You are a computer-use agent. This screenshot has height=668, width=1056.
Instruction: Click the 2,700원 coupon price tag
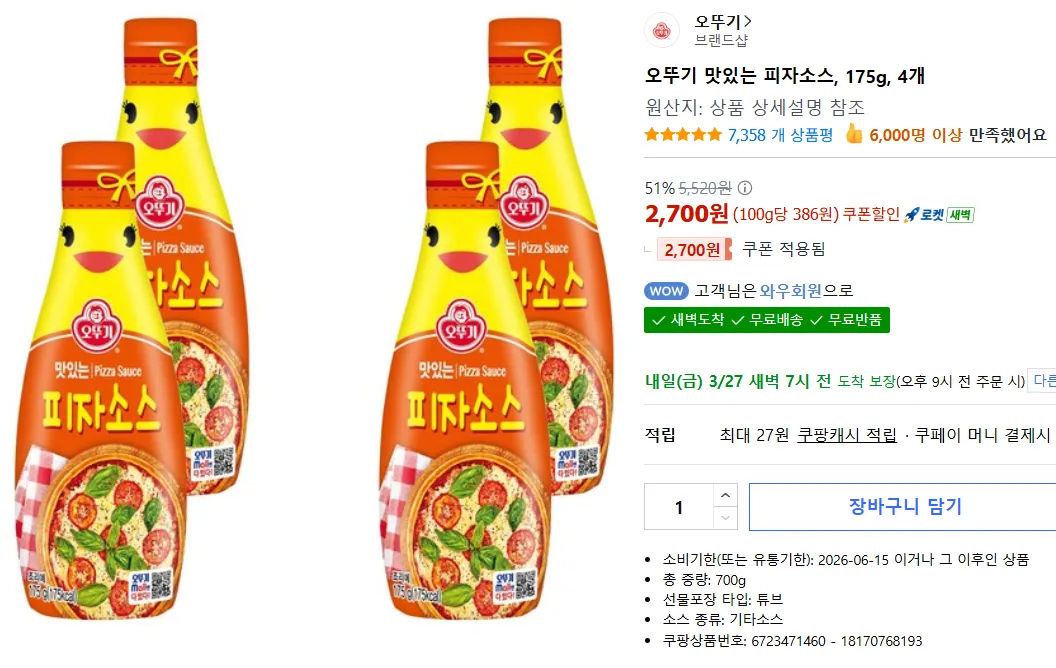coord(692,250)
